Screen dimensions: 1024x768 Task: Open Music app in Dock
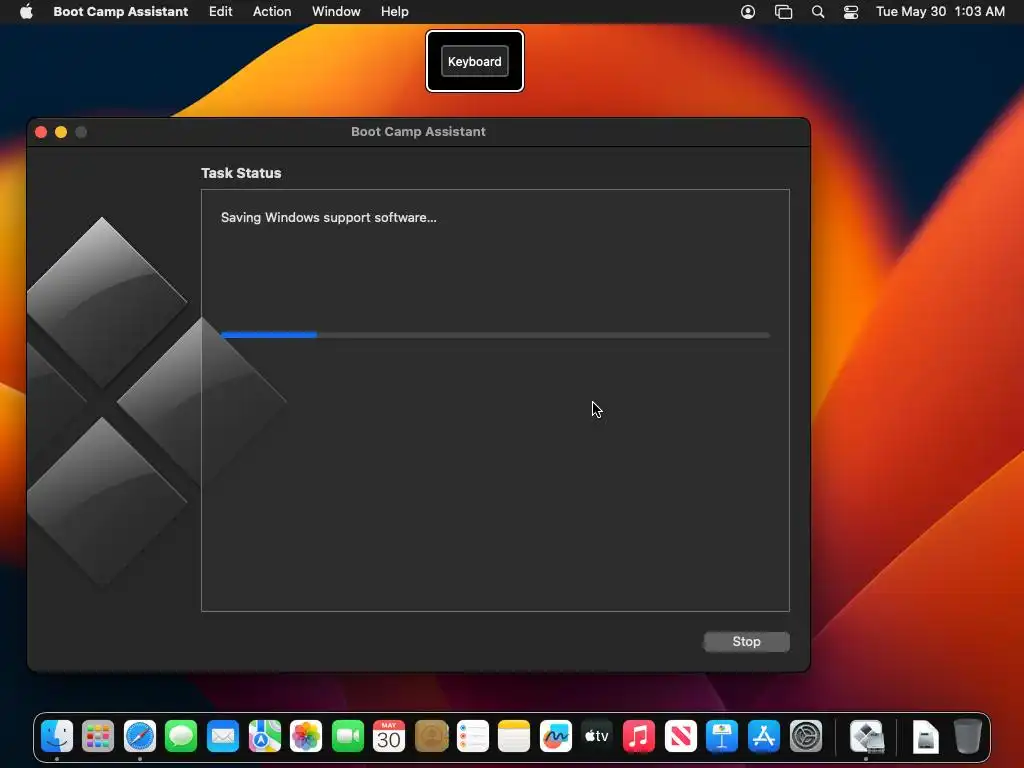tap(639, 737)
